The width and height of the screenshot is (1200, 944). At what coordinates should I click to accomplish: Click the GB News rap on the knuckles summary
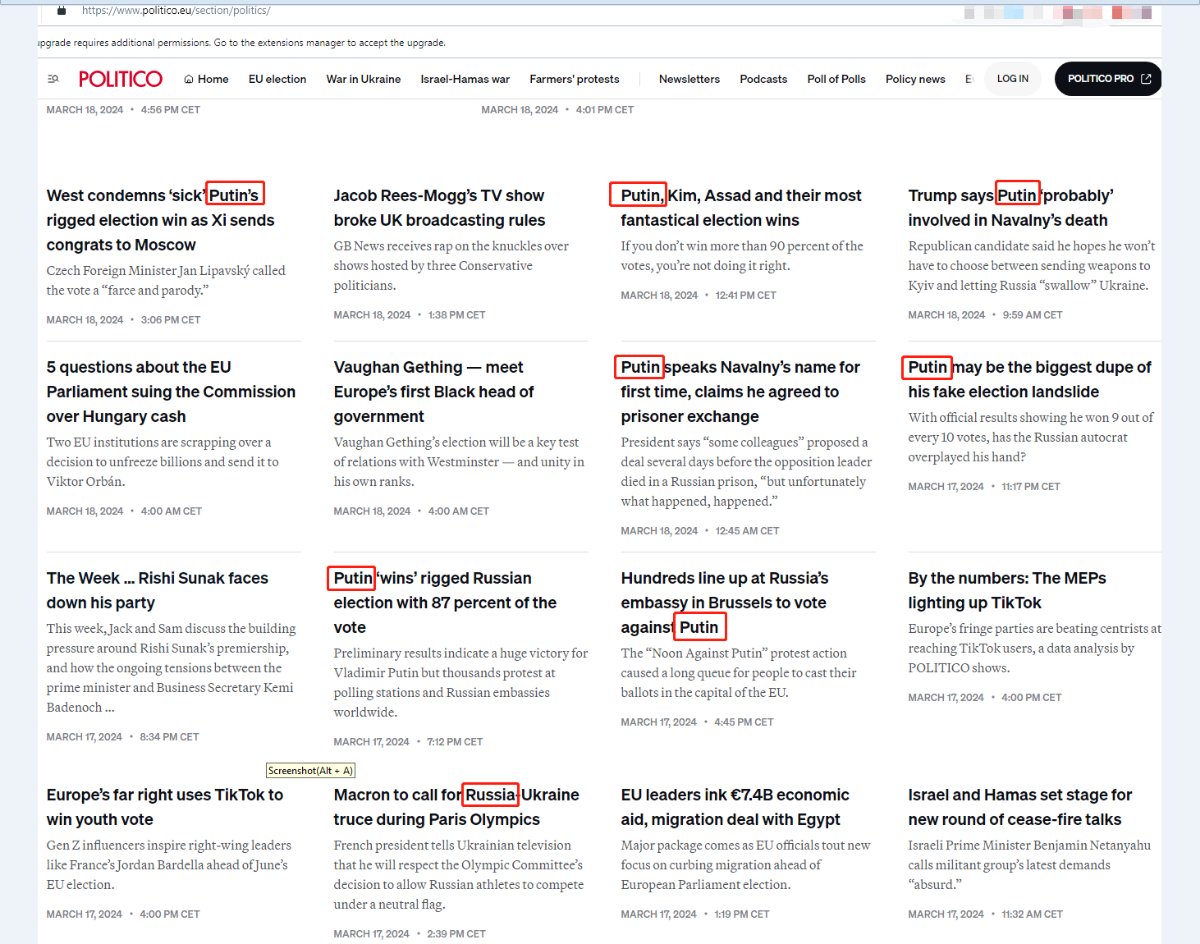coord(451,265)
